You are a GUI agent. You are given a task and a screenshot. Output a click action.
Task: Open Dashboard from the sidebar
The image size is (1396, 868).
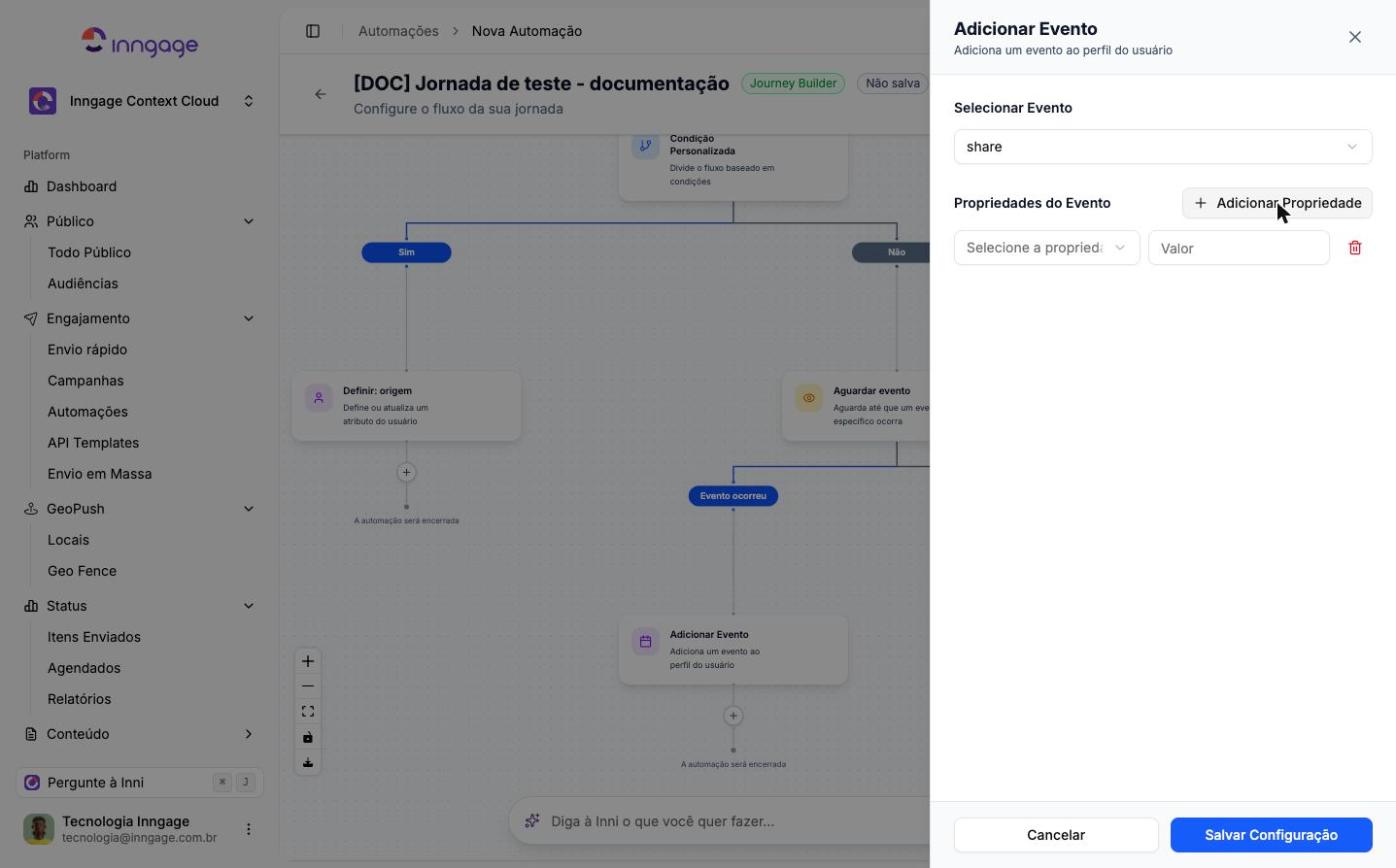pos(81,187)
